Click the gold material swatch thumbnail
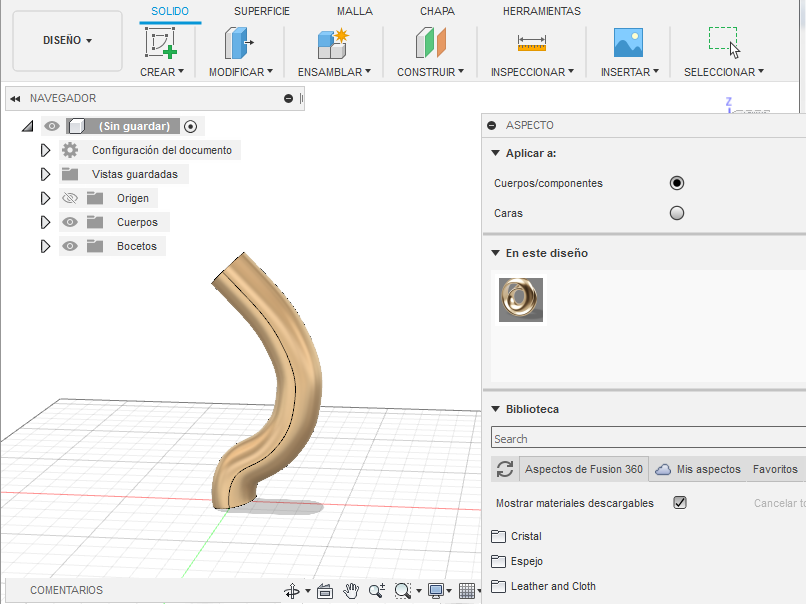 point(521,300)
